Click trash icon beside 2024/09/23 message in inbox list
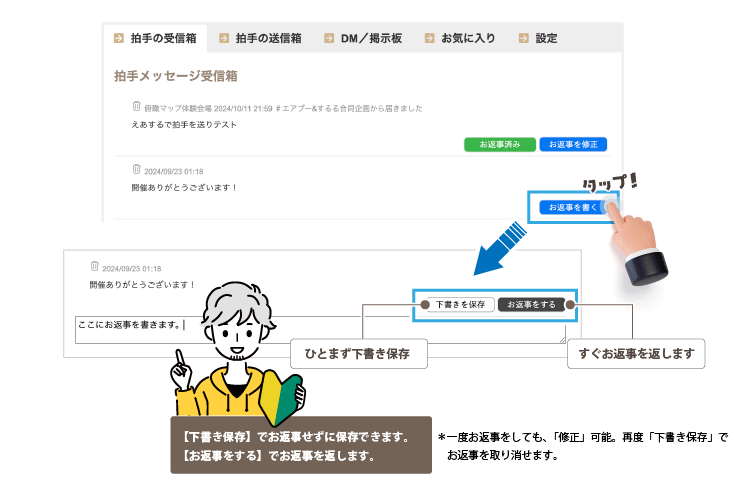This screenshot has width=750, height=486. tap(136, 169)
